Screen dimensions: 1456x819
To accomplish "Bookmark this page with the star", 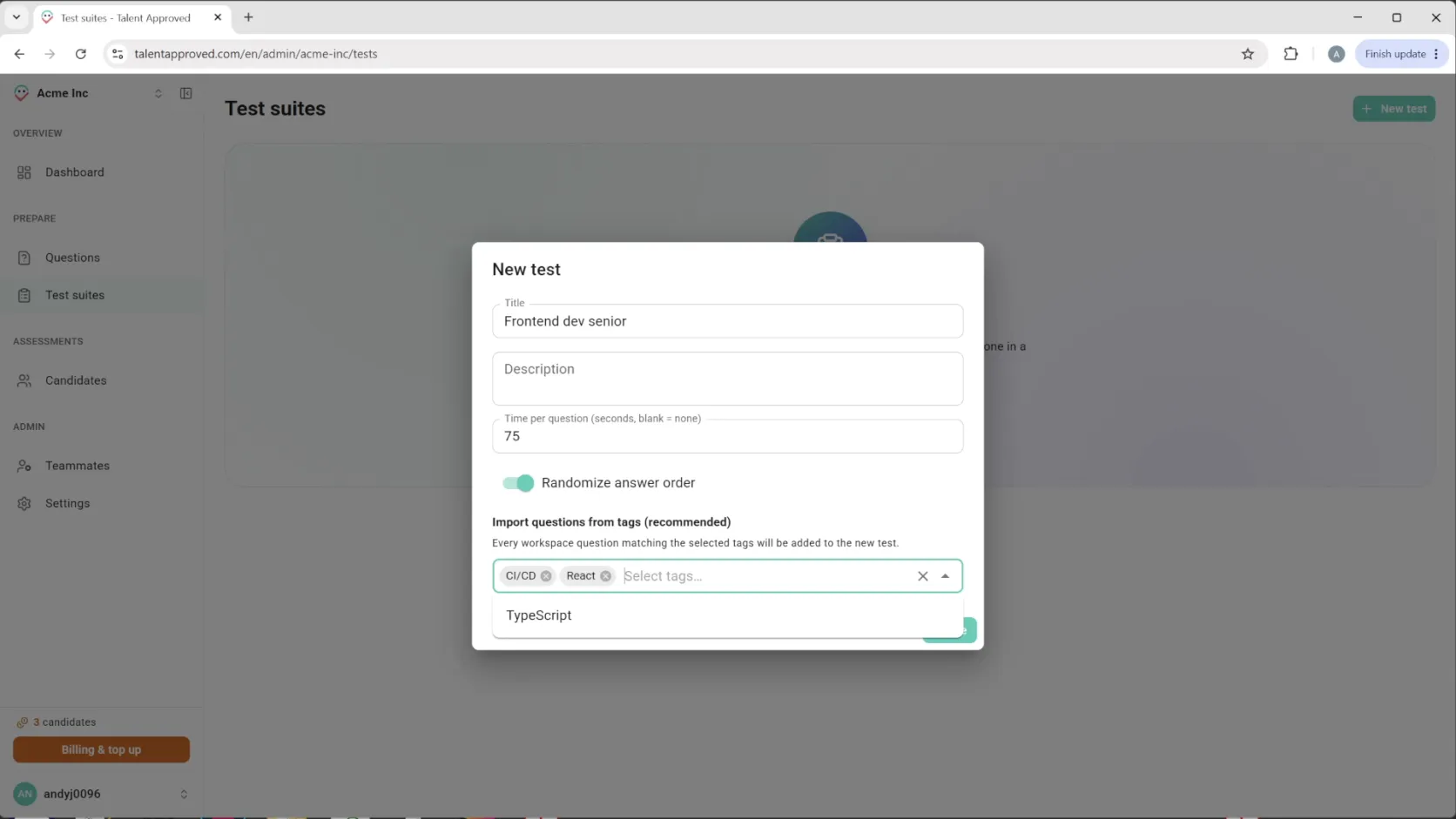I will (1248, 54).
